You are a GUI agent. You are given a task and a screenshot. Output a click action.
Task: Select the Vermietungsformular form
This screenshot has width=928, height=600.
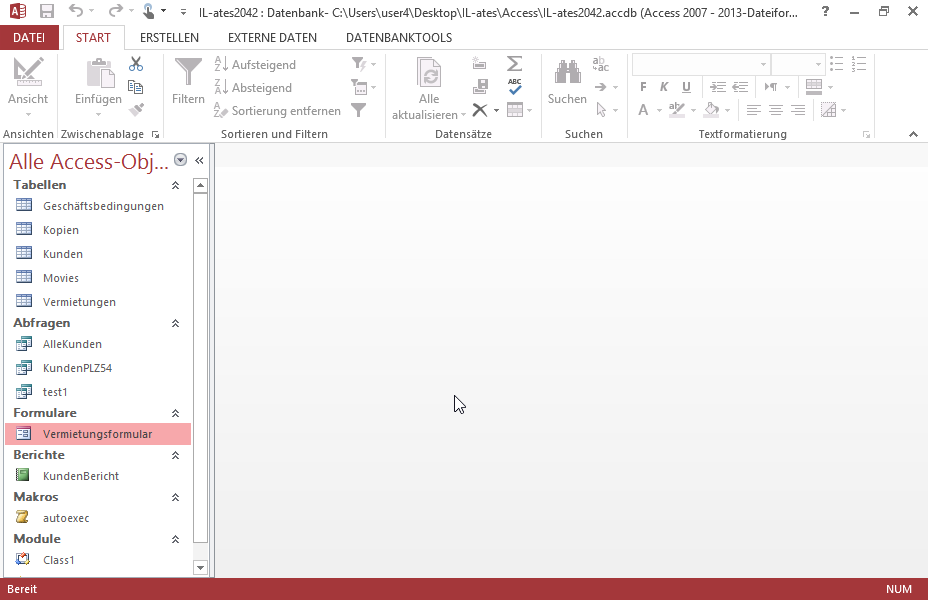[x=98, y=434]
